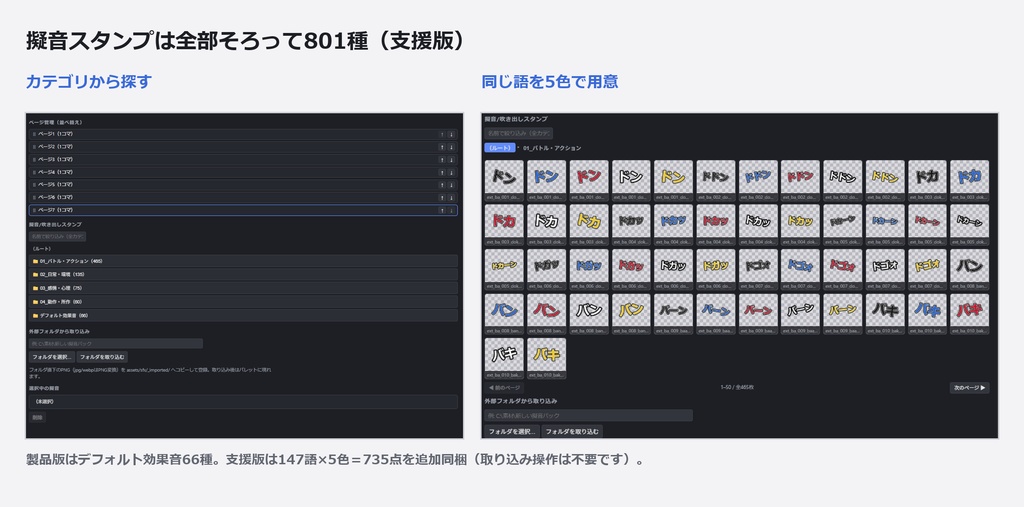
Task: Open the 01_バトル・アクション folder
Action: coord(243,261)
